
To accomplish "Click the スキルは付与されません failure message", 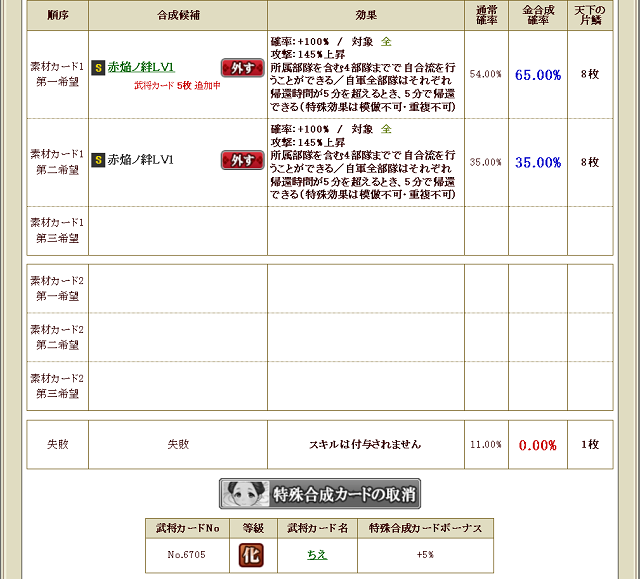I will [x=366, y=444].
